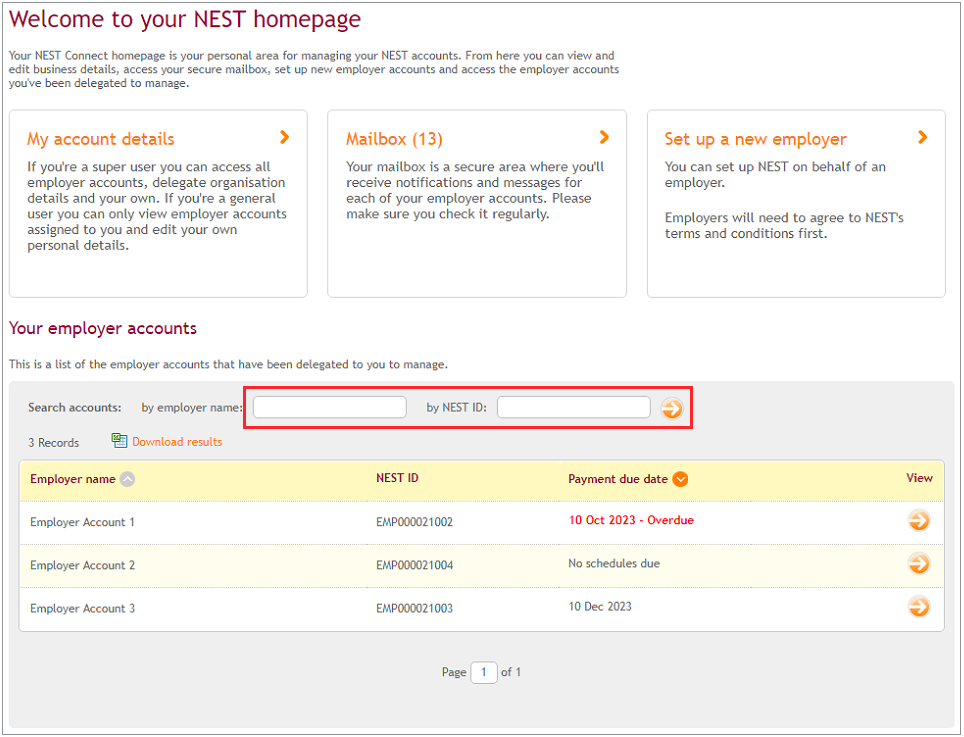Open Employer Account 2 view arrow
The image size is (964, 737).
pyautogui.click(x=919, y=564)
